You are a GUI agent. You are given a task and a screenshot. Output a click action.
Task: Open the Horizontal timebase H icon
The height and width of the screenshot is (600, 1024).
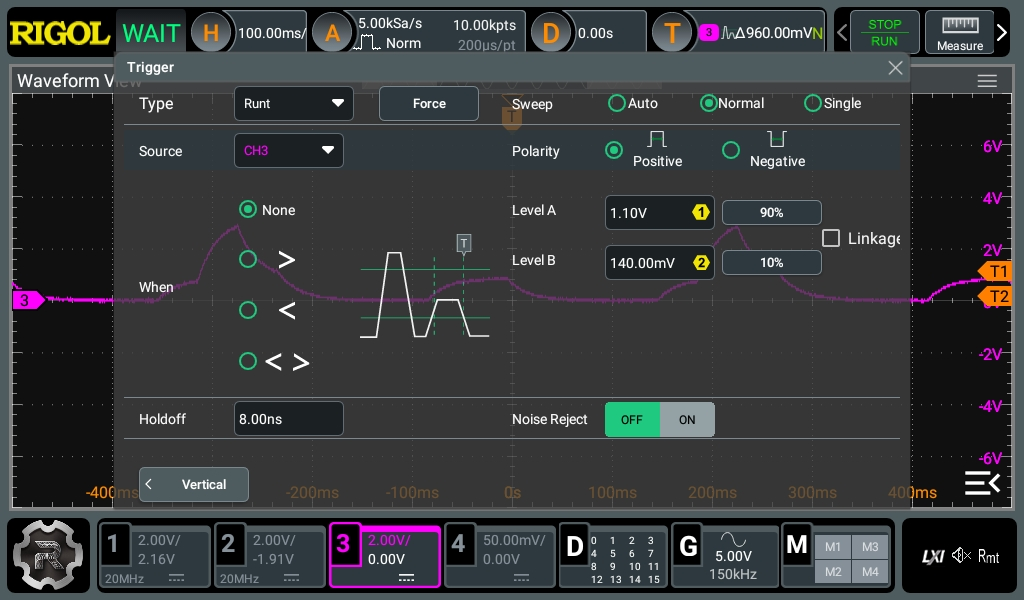pyautogui.click(x=211, y=33)
